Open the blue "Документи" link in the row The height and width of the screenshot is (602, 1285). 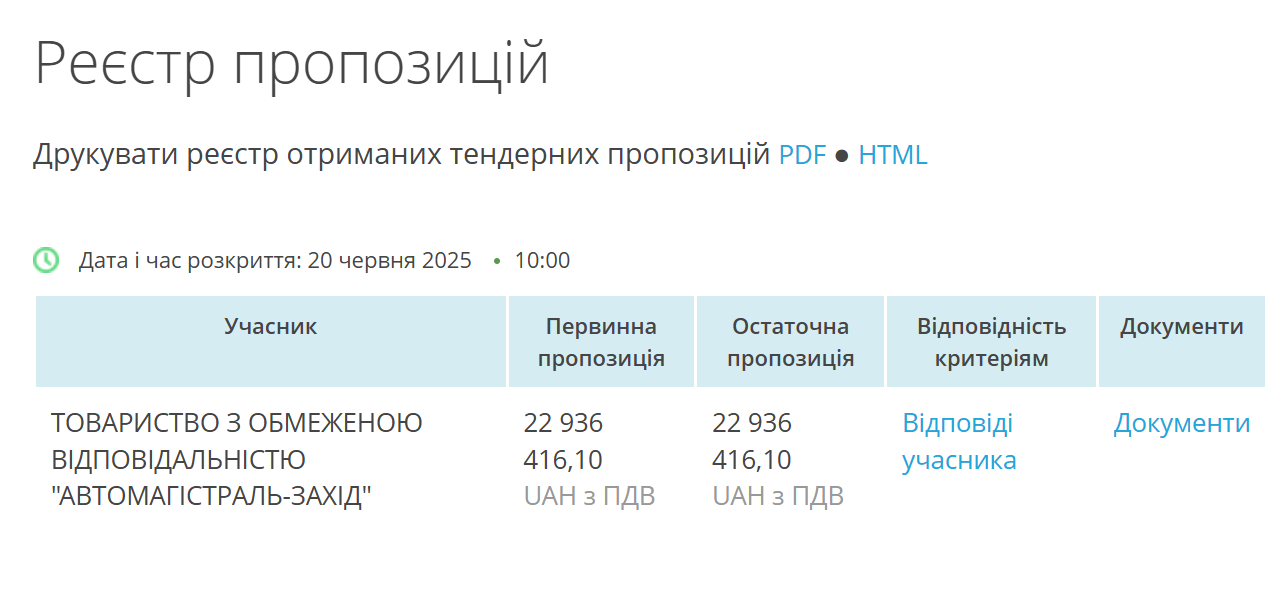(x=1181, y=423)
